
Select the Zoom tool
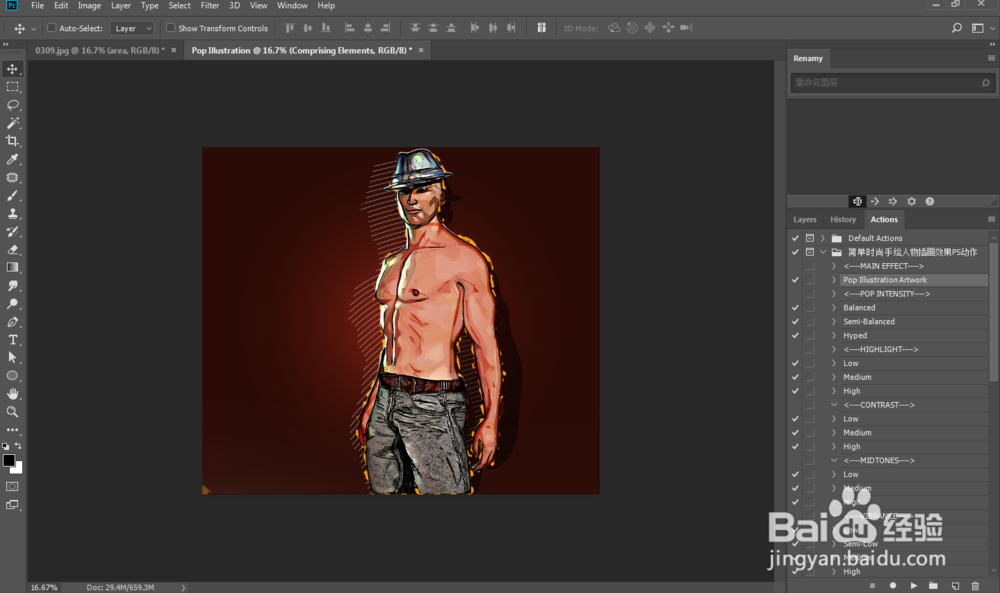(13, 411)
